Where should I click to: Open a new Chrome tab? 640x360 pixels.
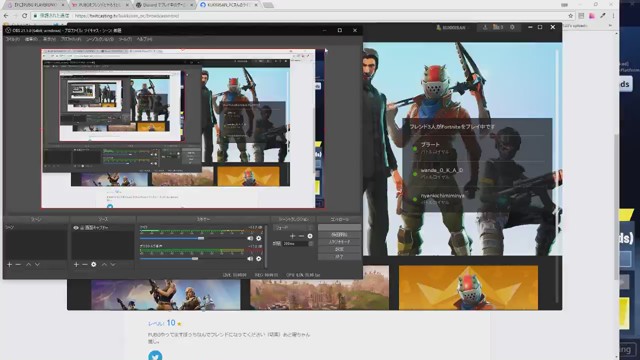tap(268, 5)
